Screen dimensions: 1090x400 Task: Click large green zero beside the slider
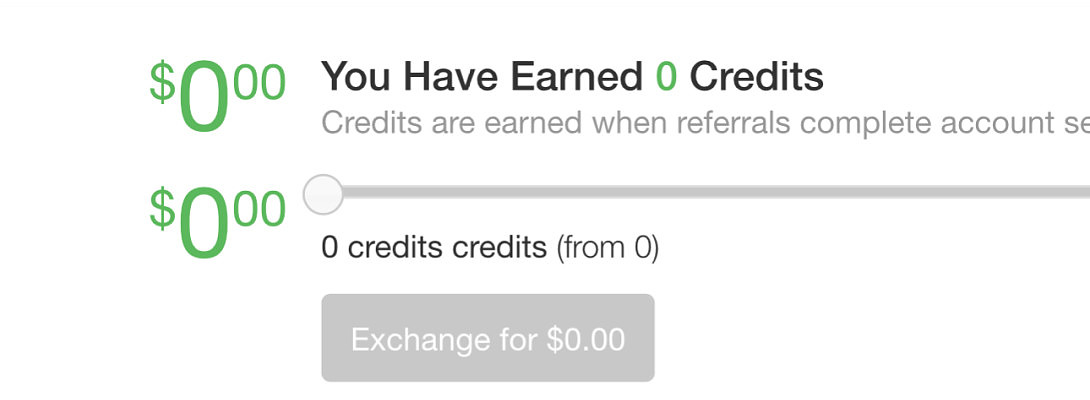click(x=204, y=227)
